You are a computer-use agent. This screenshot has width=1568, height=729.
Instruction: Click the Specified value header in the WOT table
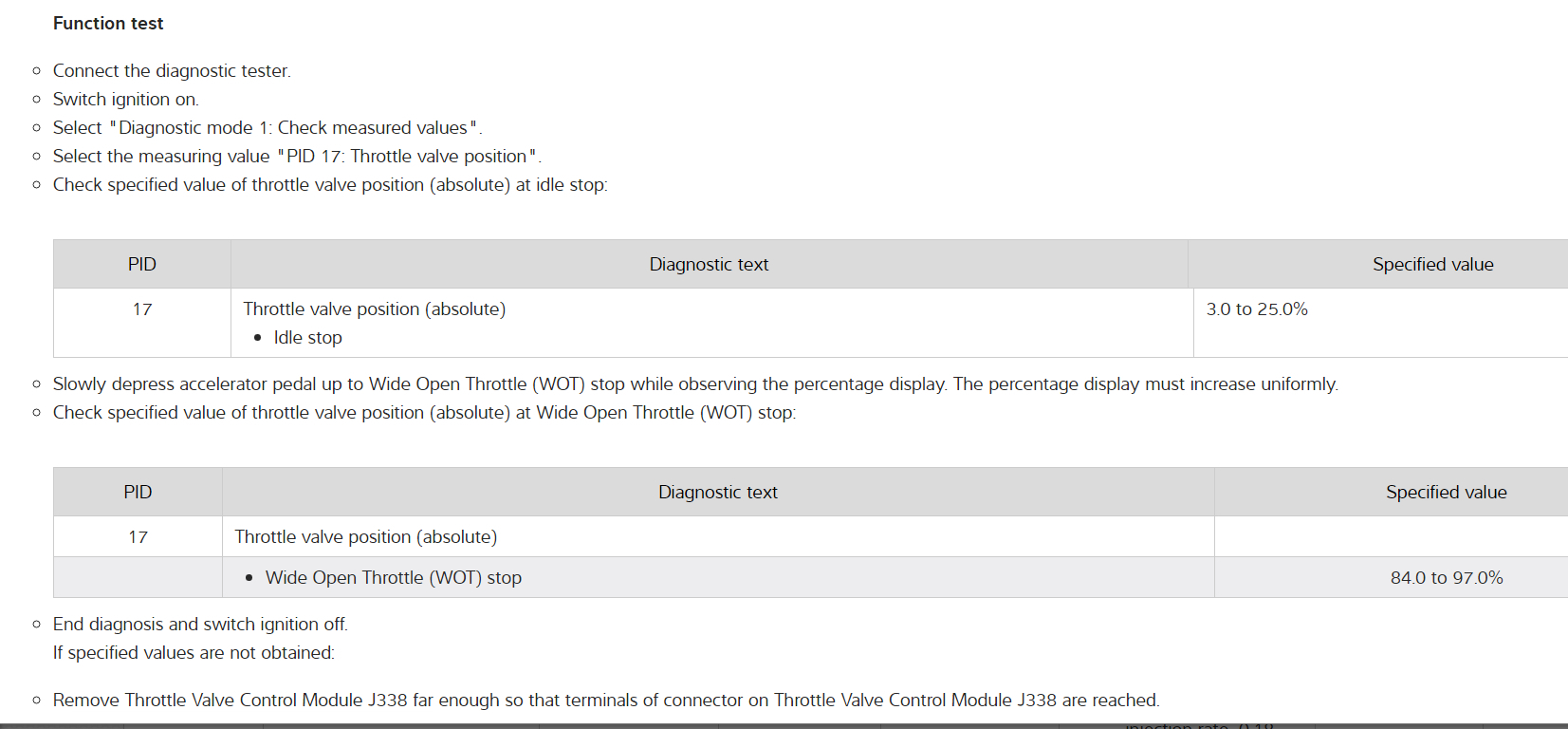pos(1446,493)
